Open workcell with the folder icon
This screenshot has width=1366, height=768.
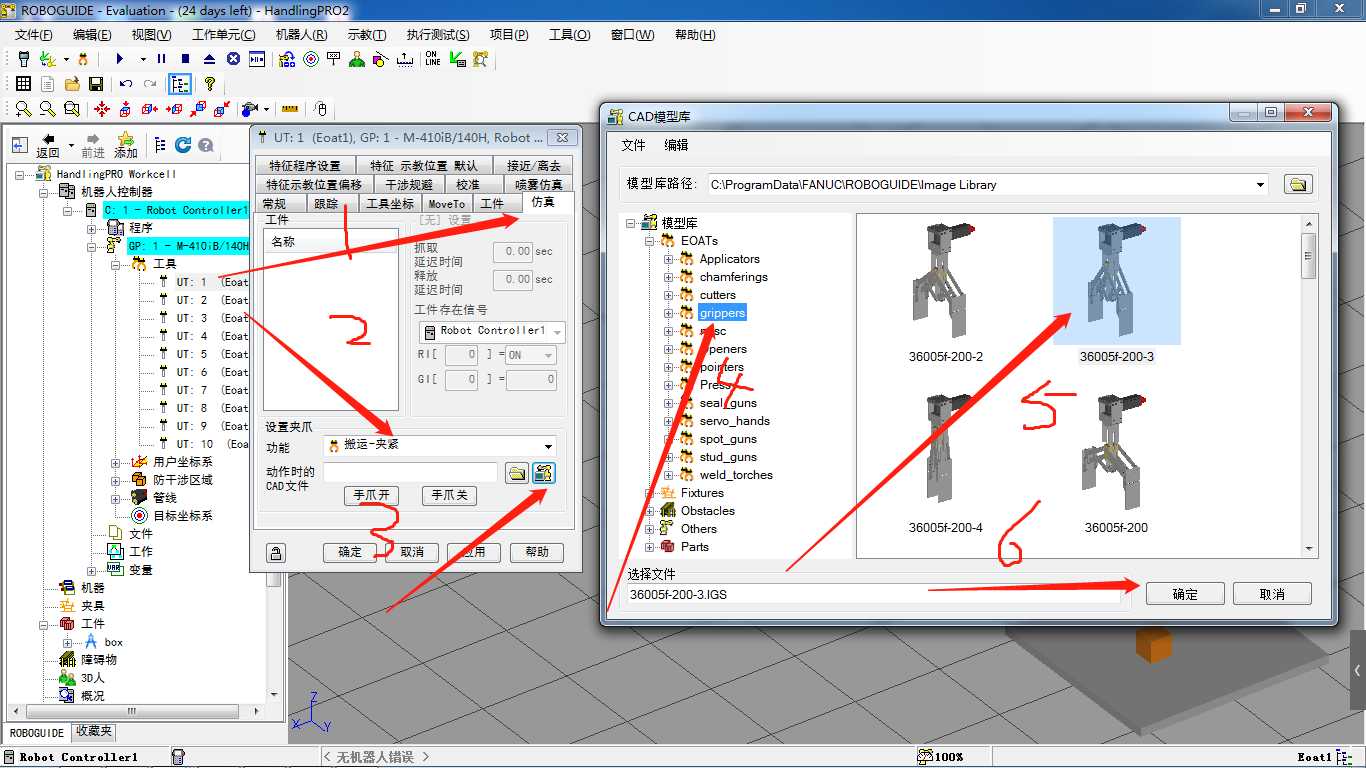[x=72, y=84]
